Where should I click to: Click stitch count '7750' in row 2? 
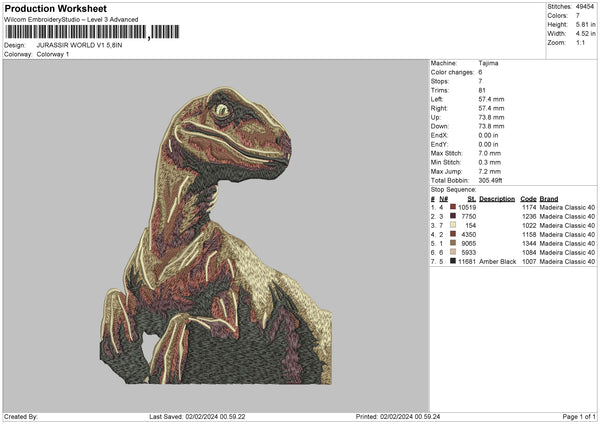point(469,217)
